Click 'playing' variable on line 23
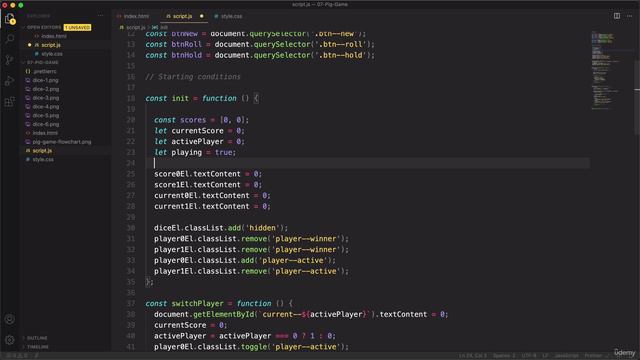640x360 pixels. (187, 152)
